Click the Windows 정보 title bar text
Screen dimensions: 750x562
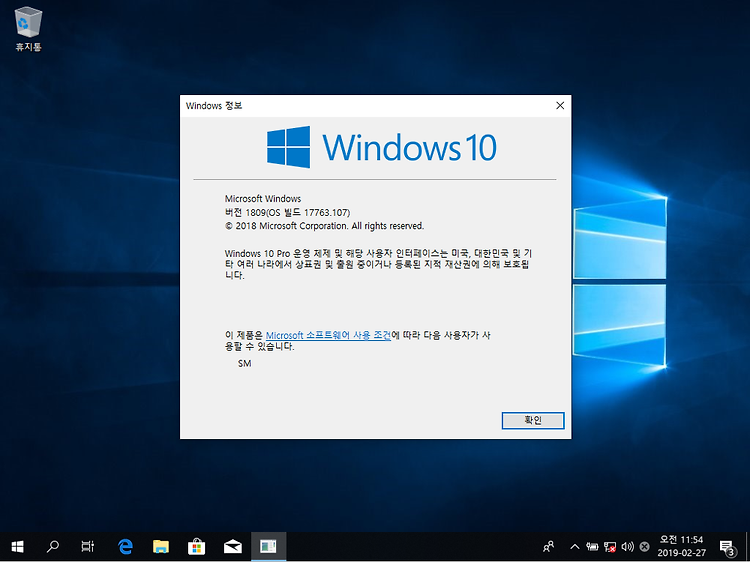click(x=214, y=106)
